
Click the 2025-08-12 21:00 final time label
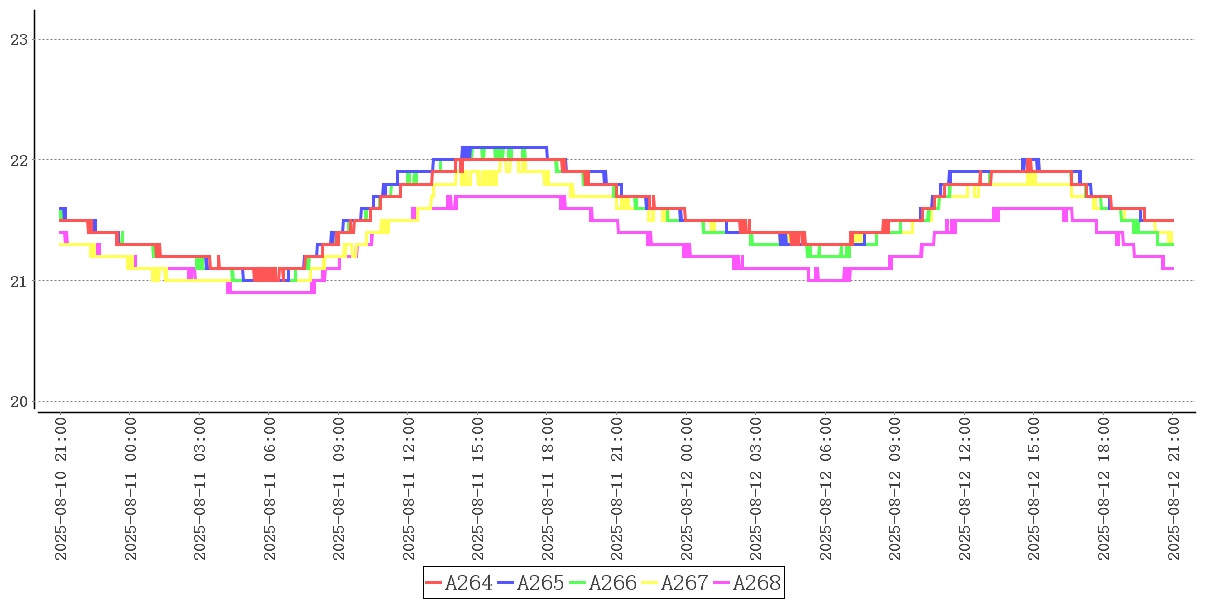(1174, 489)
